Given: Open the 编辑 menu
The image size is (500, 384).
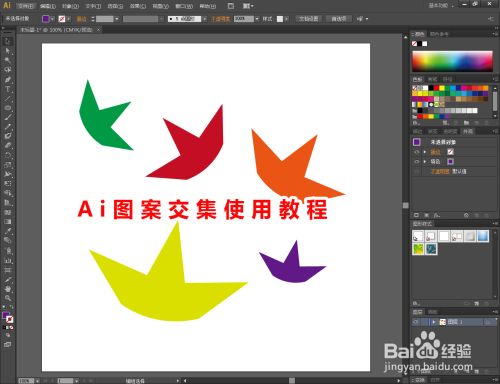Looking at the screenshot, I should click(48, 6).
